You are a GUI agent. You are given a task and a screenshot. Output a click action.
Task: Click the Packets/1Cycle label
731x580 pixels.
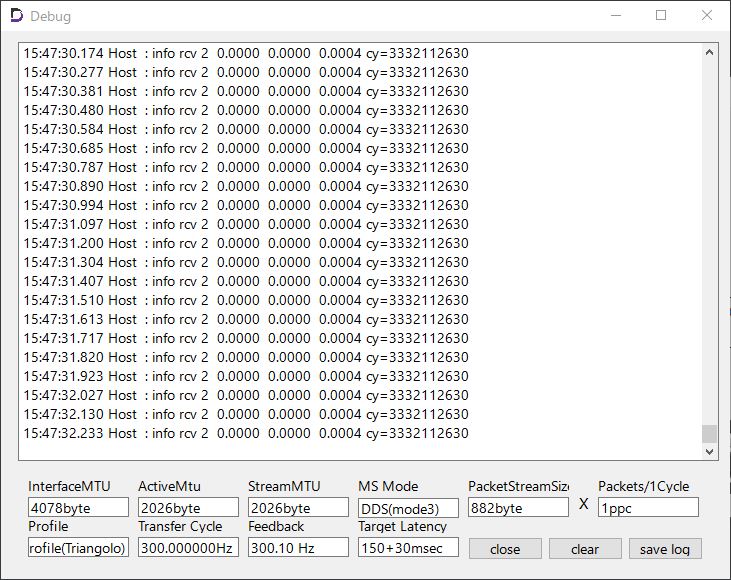pos(643,486)
